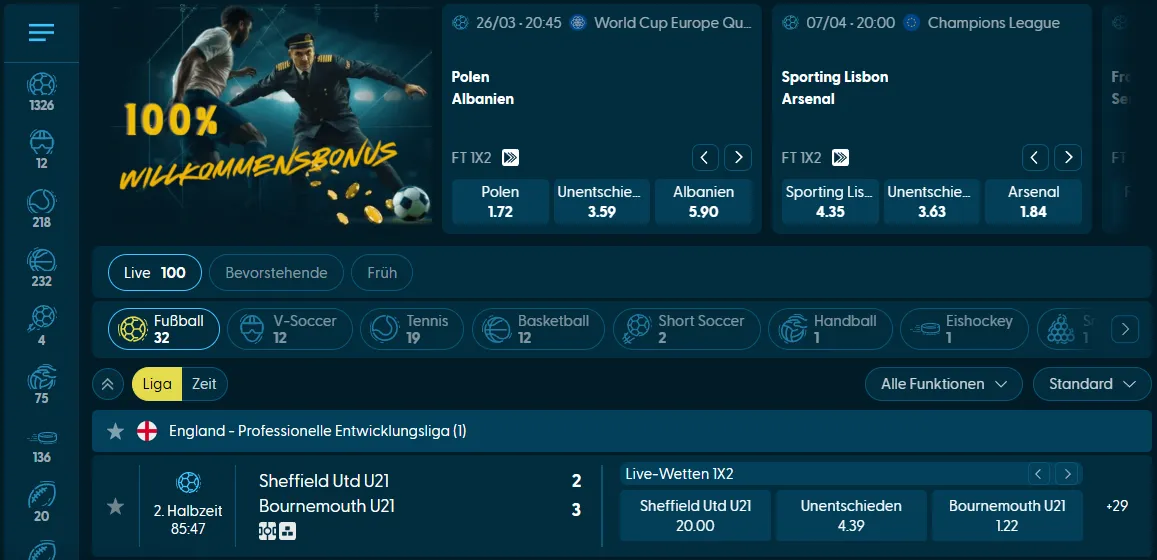
Task: Filter live events by Tennis 19
Action: click(x=412, y=329)
